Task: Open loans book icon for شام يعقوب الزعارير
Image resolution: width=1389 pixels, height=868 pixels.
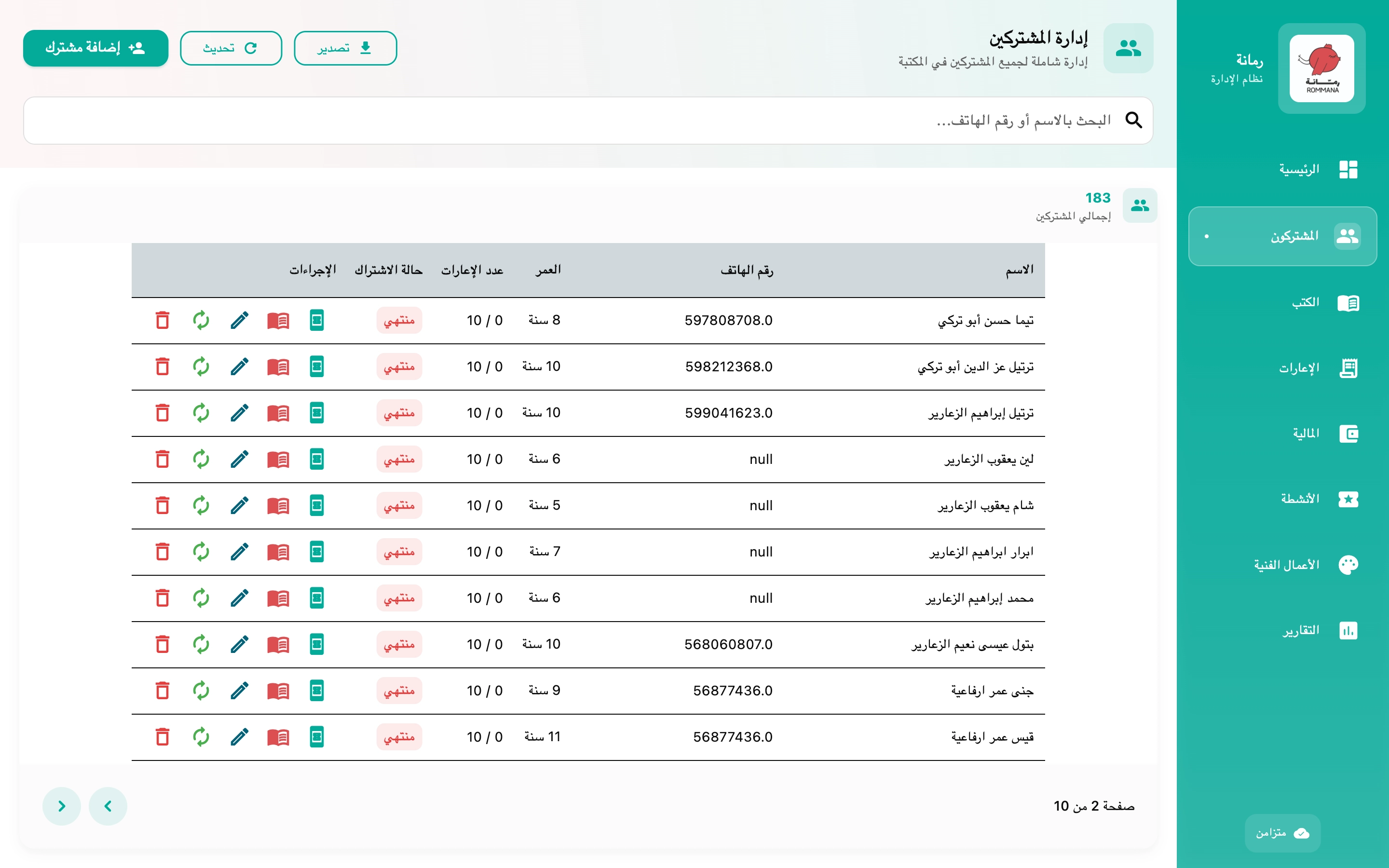Action: click(278, 505)
